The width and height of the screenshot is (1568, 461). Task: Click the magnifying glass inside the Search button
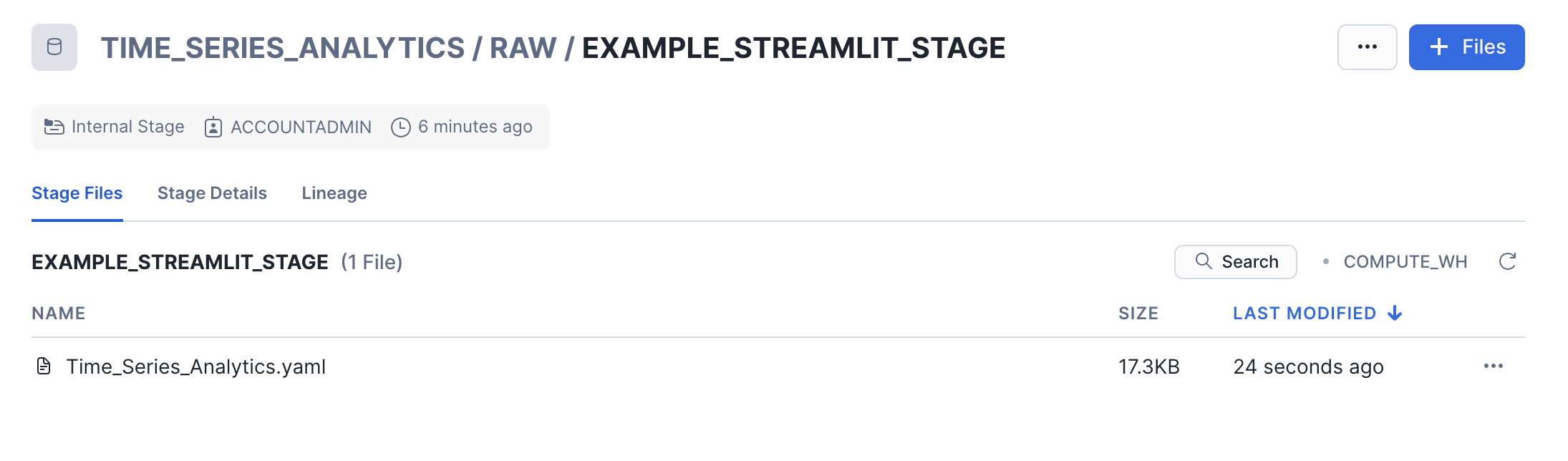point(1202,262)
